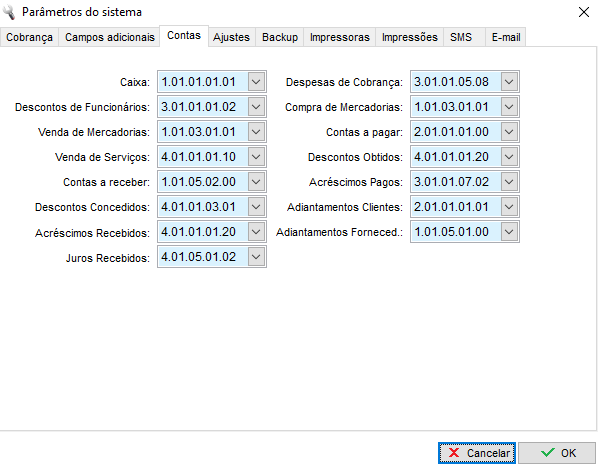Open Venda de Serviços dropdown arrow
Screen dimensions: 598x467
[256, 157]
